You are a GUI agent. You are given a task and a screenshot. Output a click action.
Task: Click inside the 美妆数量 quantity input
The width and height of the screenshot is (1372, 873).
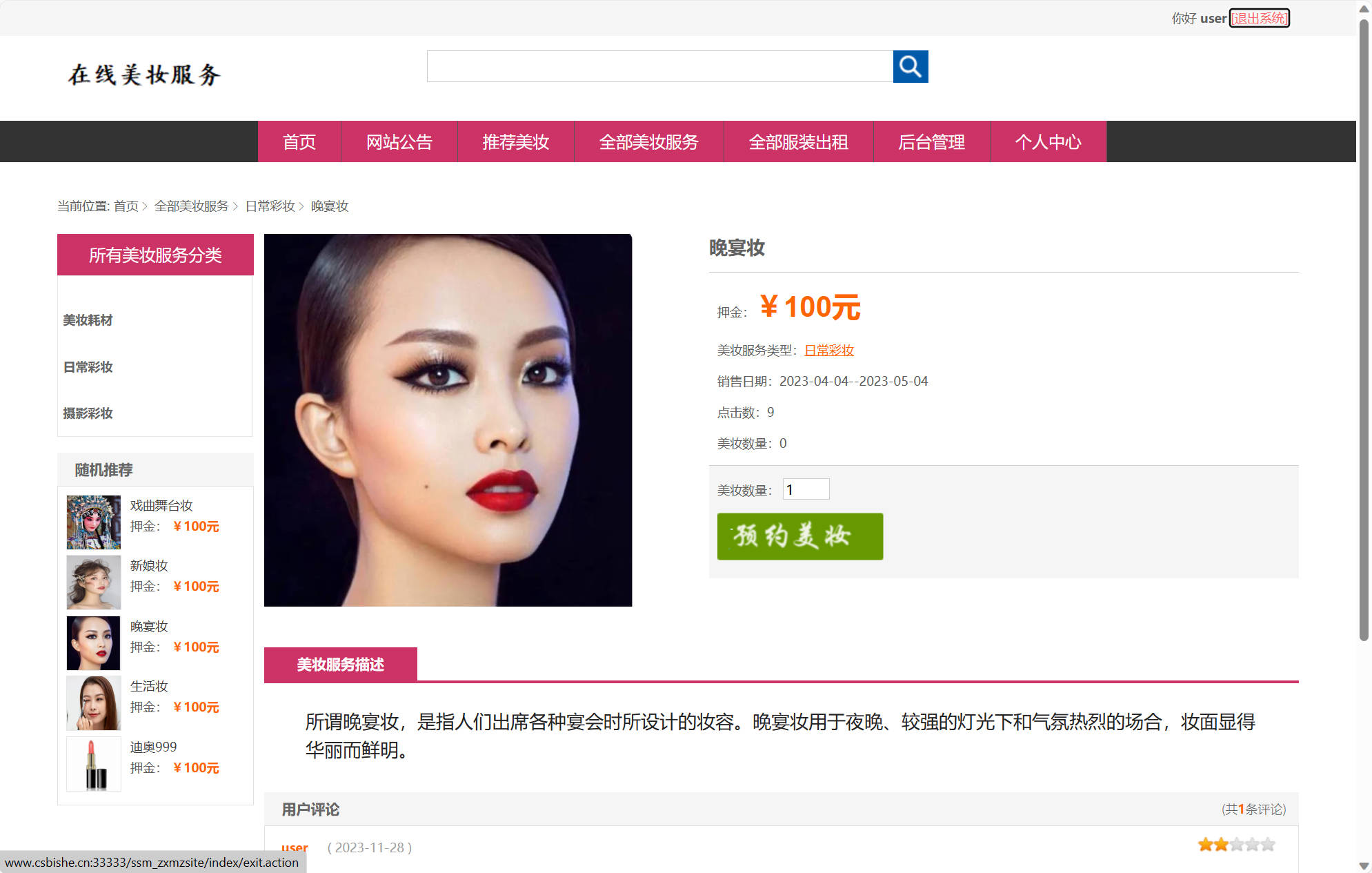(805, 489)
